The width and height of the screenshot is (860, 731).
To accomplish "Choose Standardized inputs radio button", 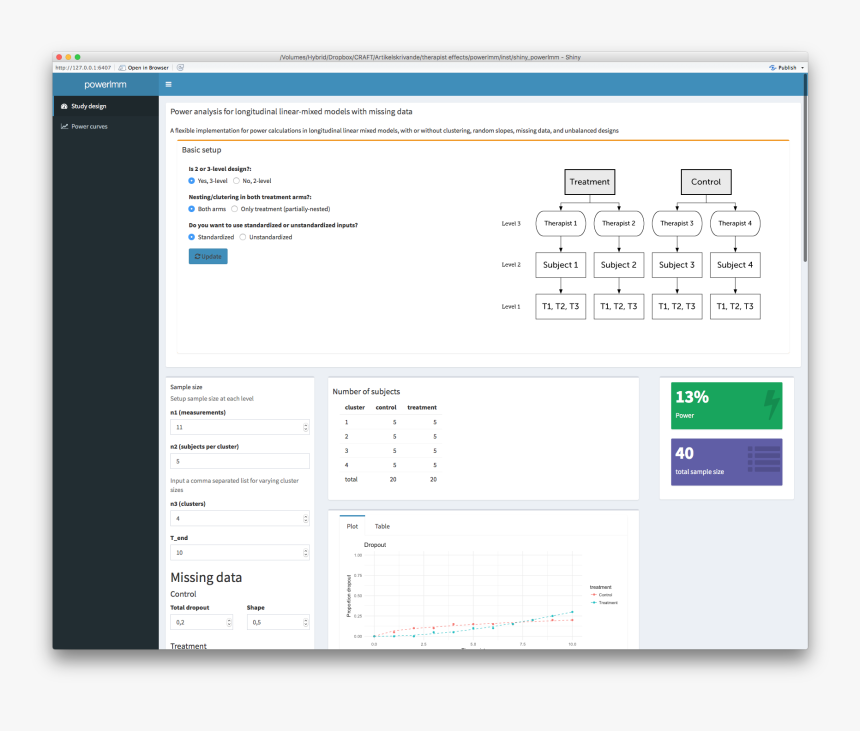I will (191, 237).
